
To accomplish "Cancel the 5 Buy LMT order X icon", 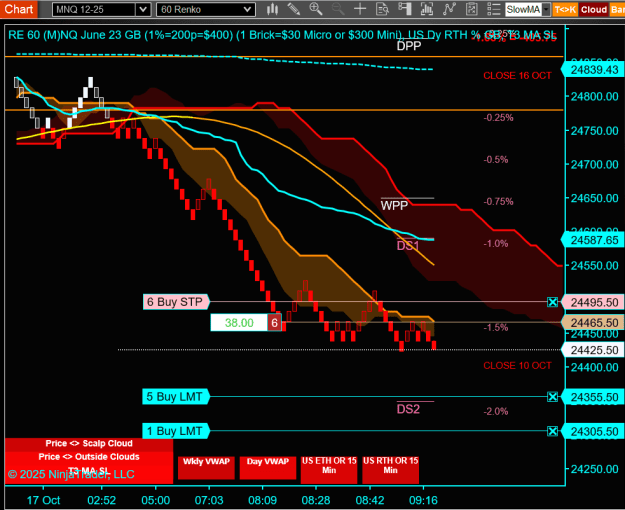I will pos(552,397).
